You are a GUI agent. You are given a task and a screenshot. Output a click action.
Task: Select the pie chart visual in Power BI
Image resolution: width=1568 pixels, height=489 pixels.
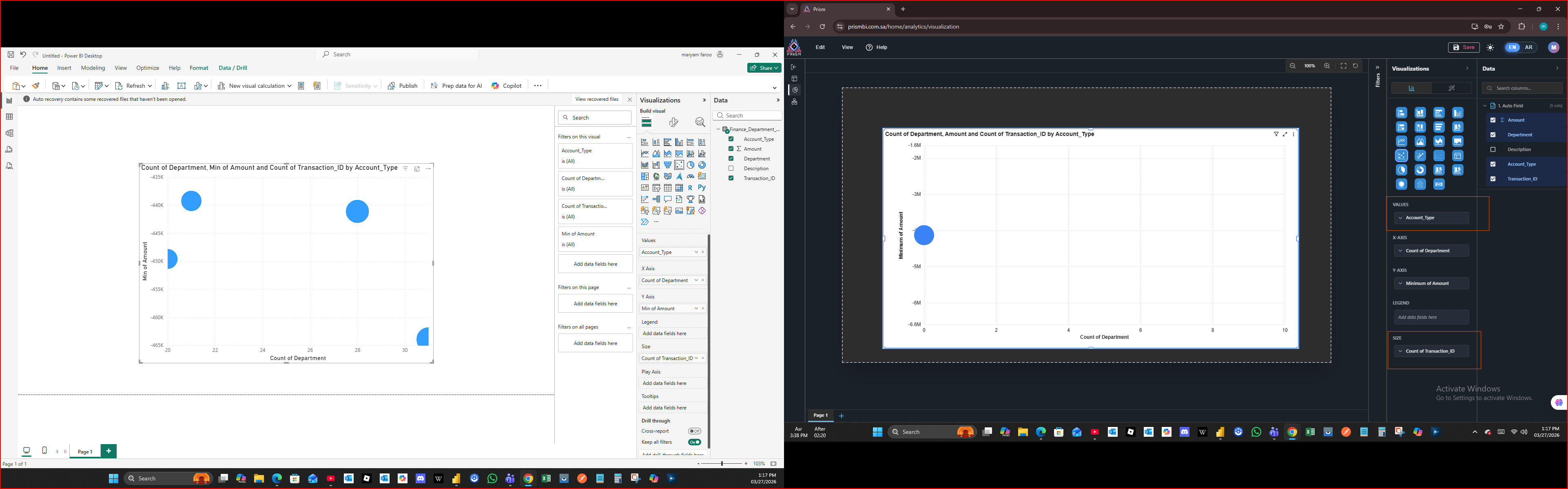click(691, 165)
